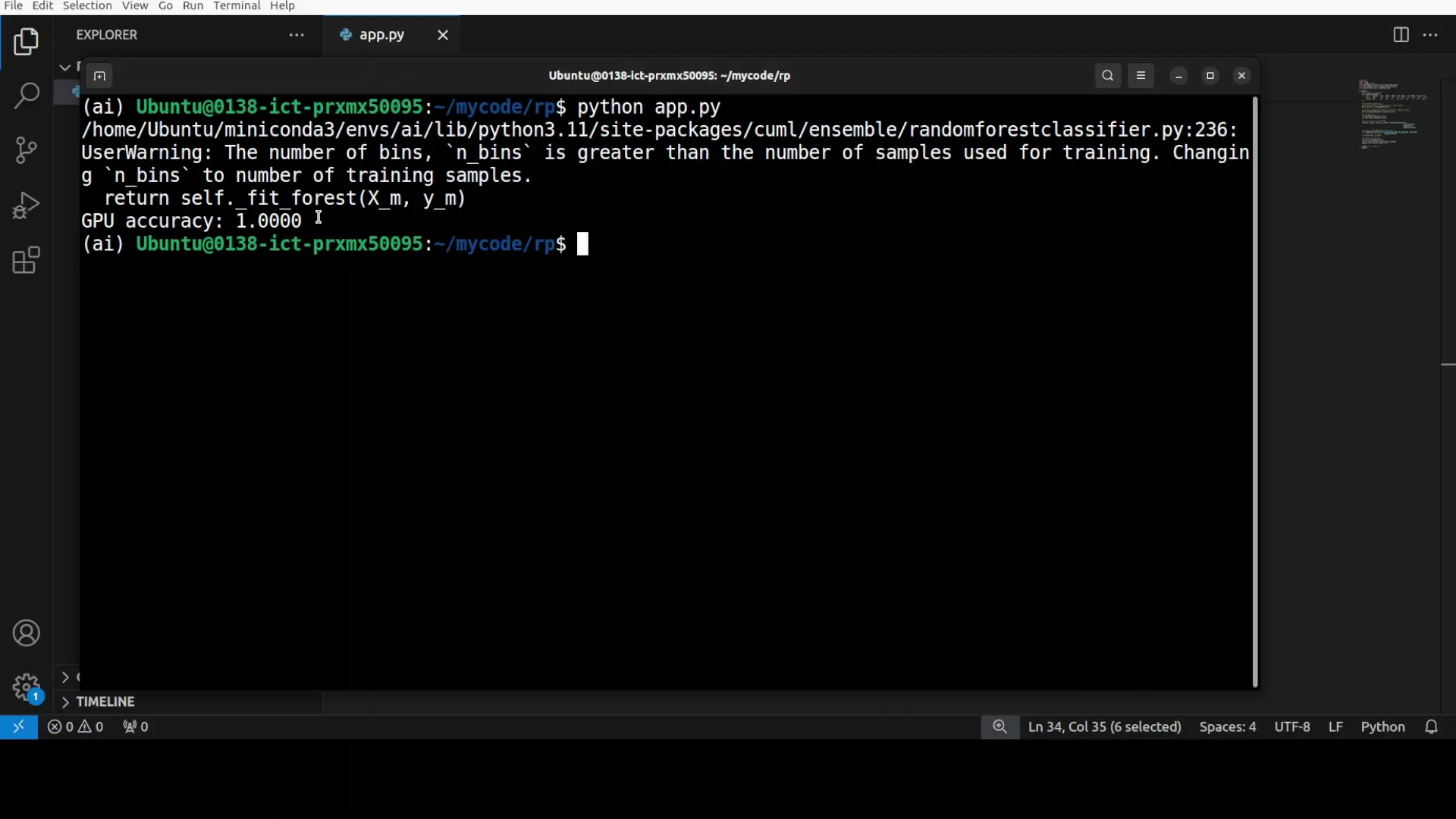Screen dimensions: 1456x819
Task: Open the Terminal menu
Action: [x=237, y=5]
